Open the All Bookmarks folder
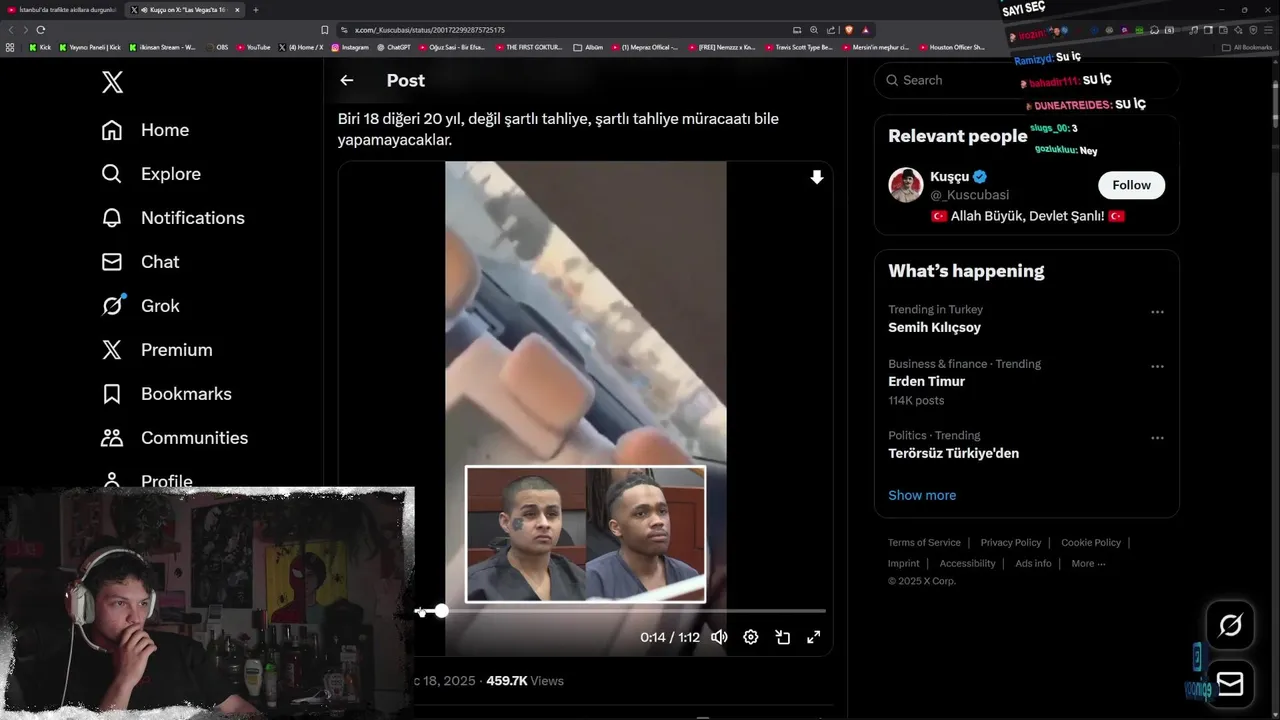Screen dimensions: 1280x720 point(1247,47)
